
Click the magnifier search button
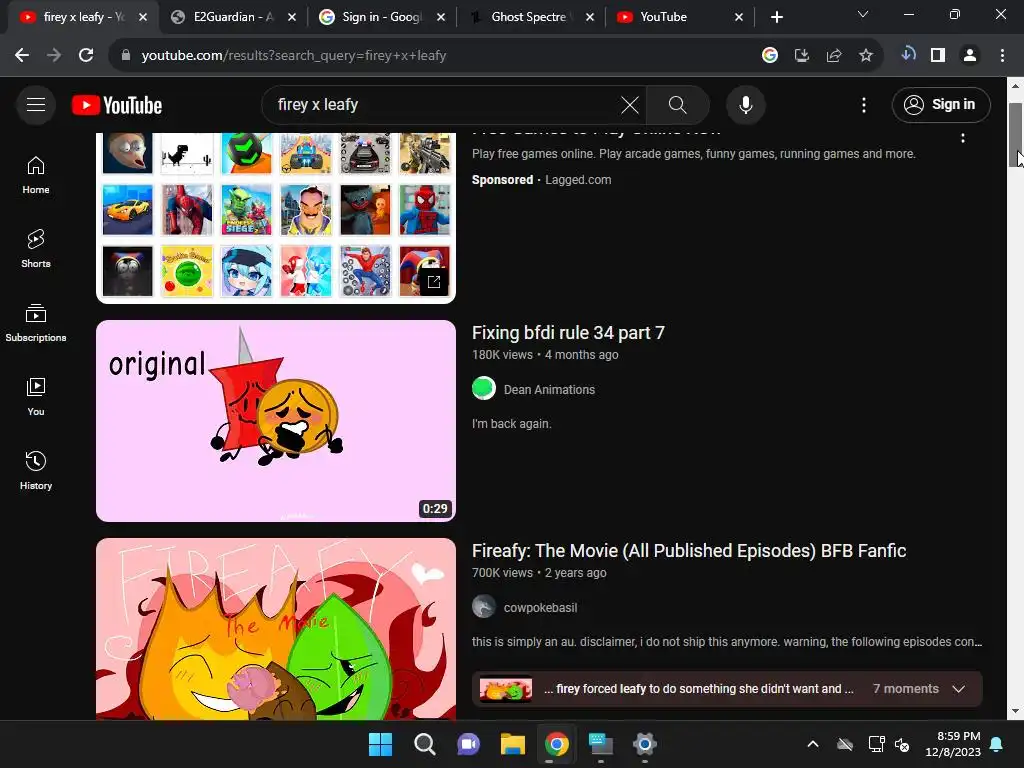coord(677,104)
